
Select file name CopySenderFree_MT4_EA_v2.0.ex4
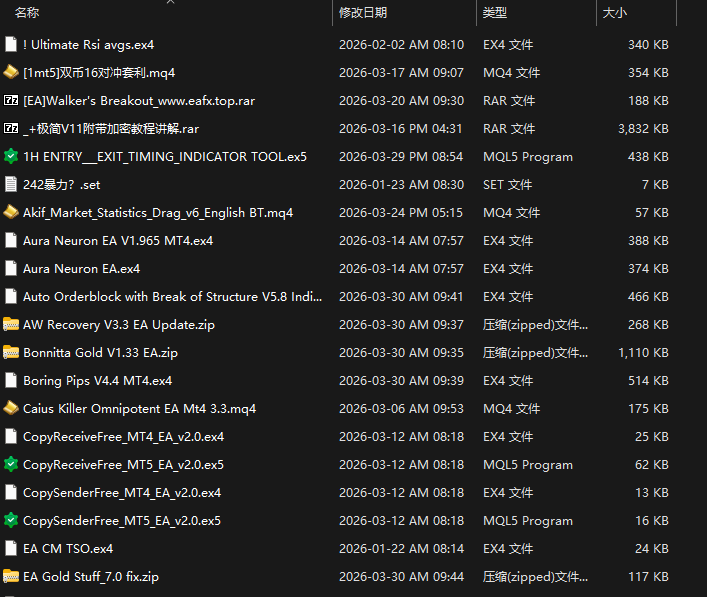pyautogui.click(x=122, y=492)
